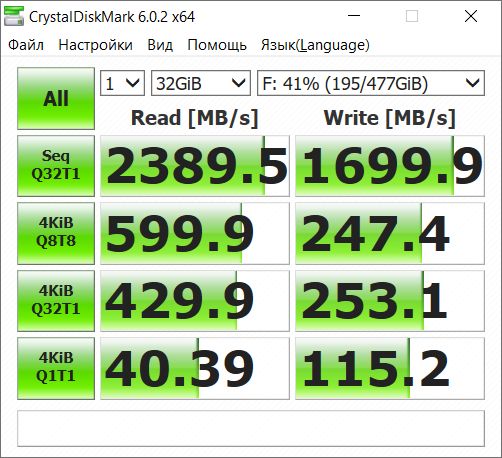Screen dimensions: 502x458
Task: Open the test count dropdown showing 1
Action: click(x=122, y=83)
